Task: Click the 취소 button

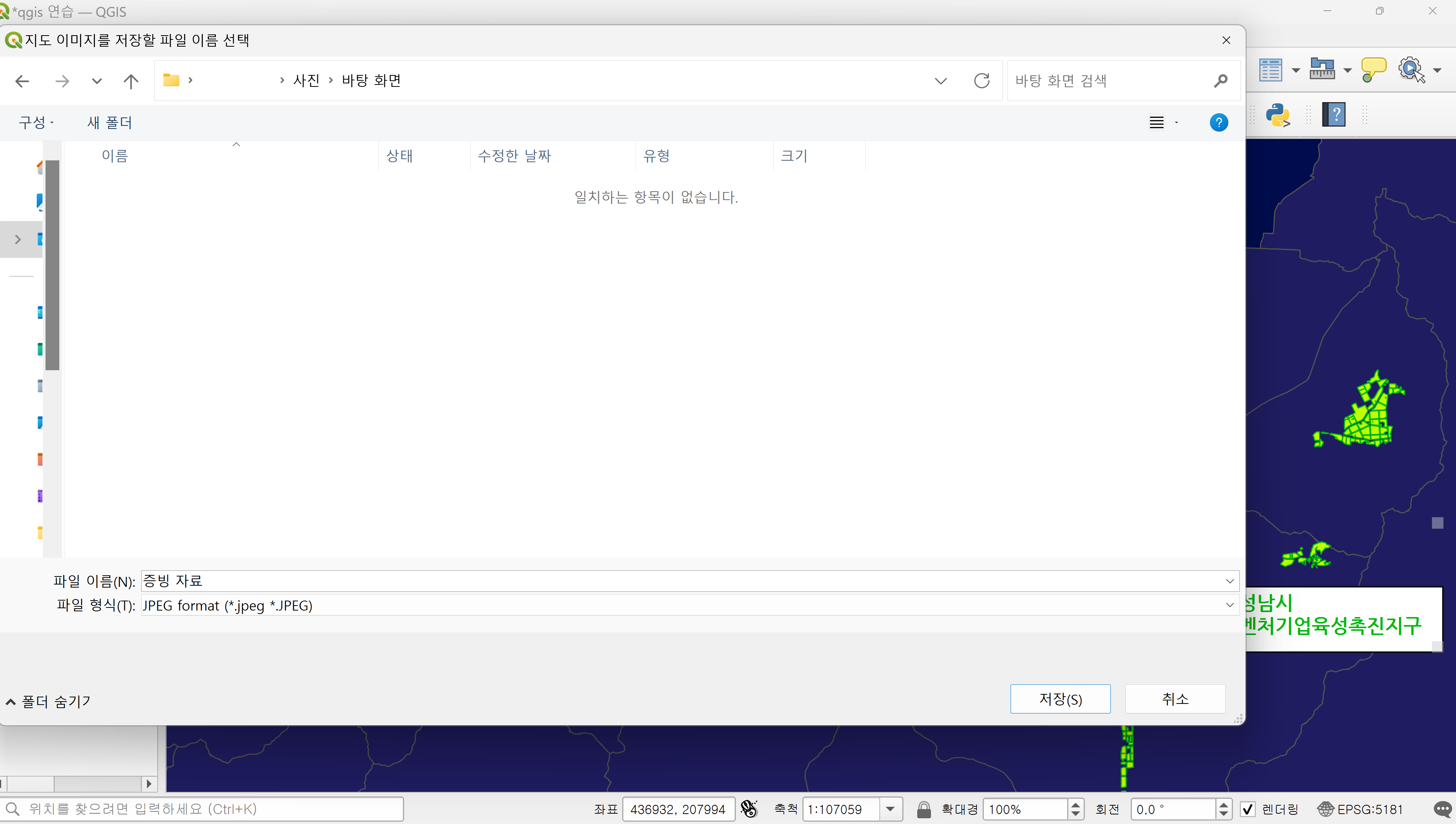Action: (1175, 699)
